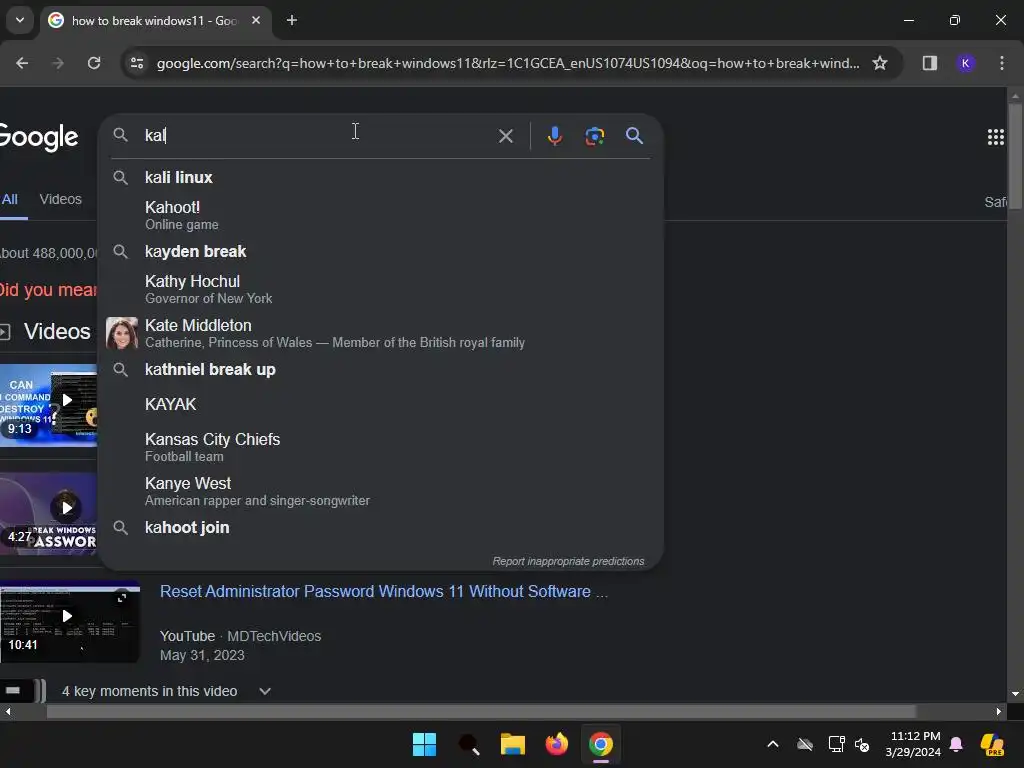Click the 'Did you mean' suggestion text

(48, 289)
